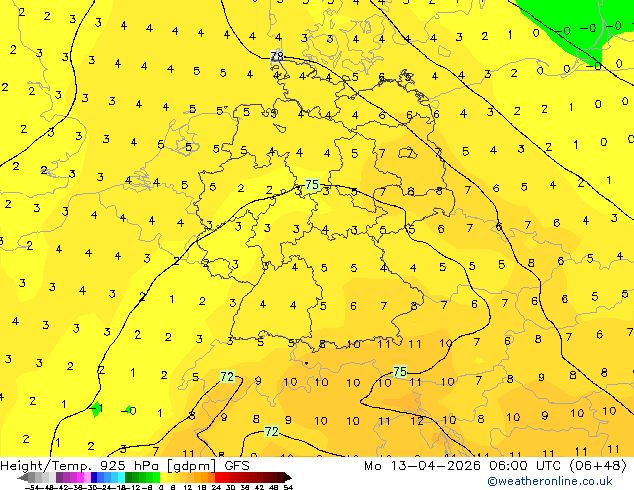
Task: Select the bright red segment of the color scale
Action: 218,478
